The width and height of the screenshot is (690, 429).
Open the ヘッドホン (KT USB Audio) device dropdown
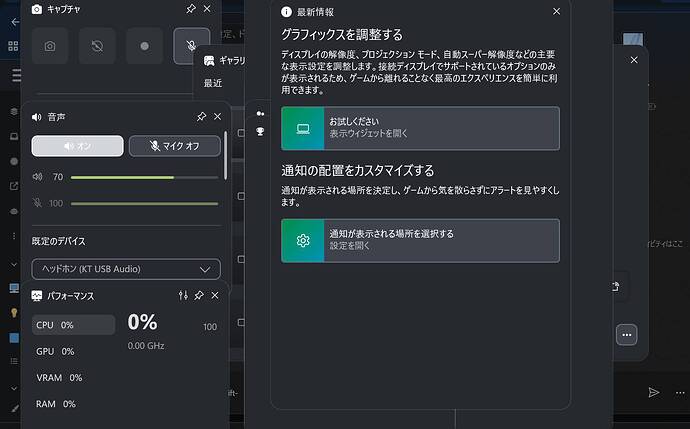pos(126,269)
